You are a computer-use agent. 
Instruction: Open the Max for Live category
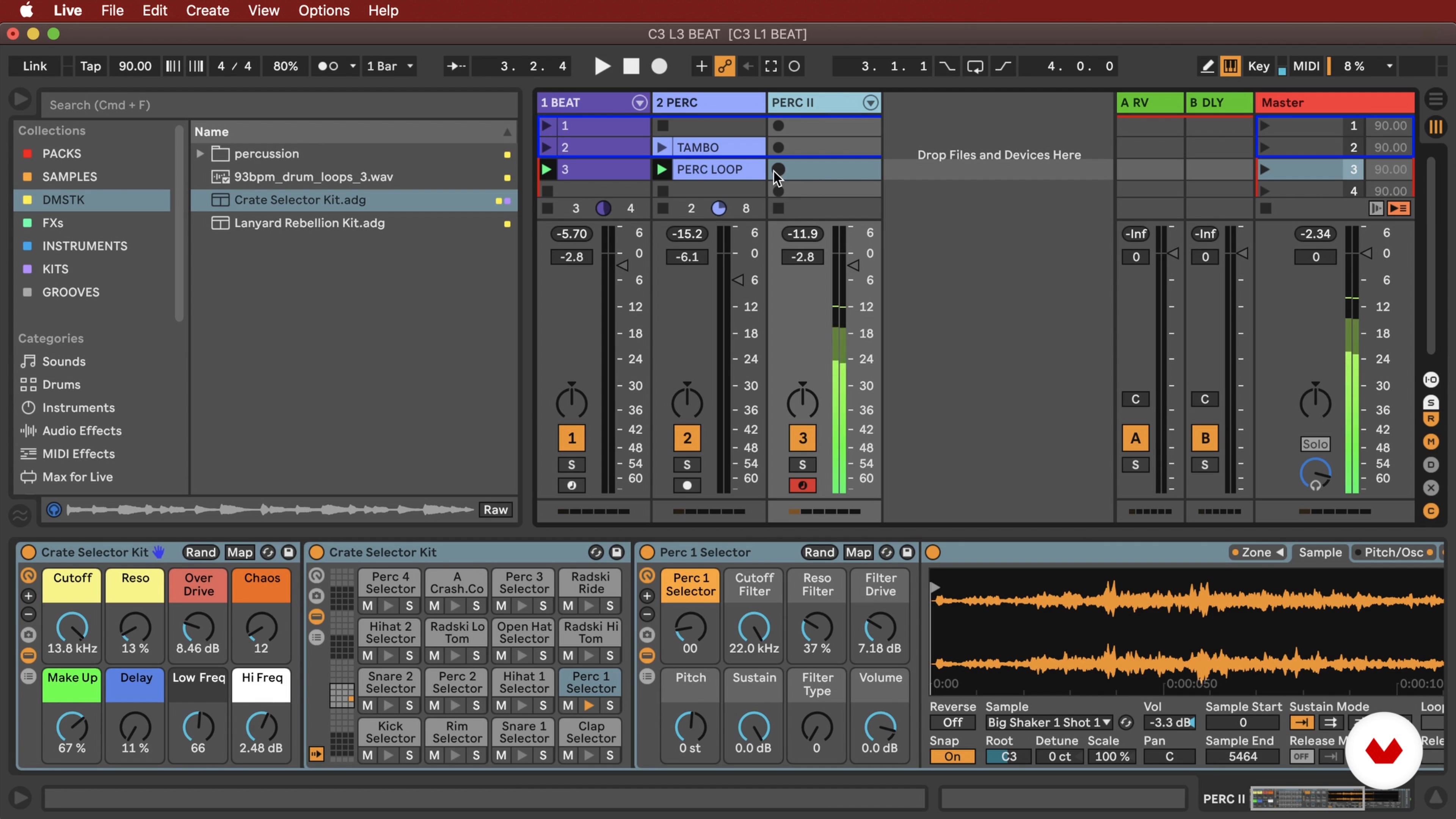click(77, 477)
